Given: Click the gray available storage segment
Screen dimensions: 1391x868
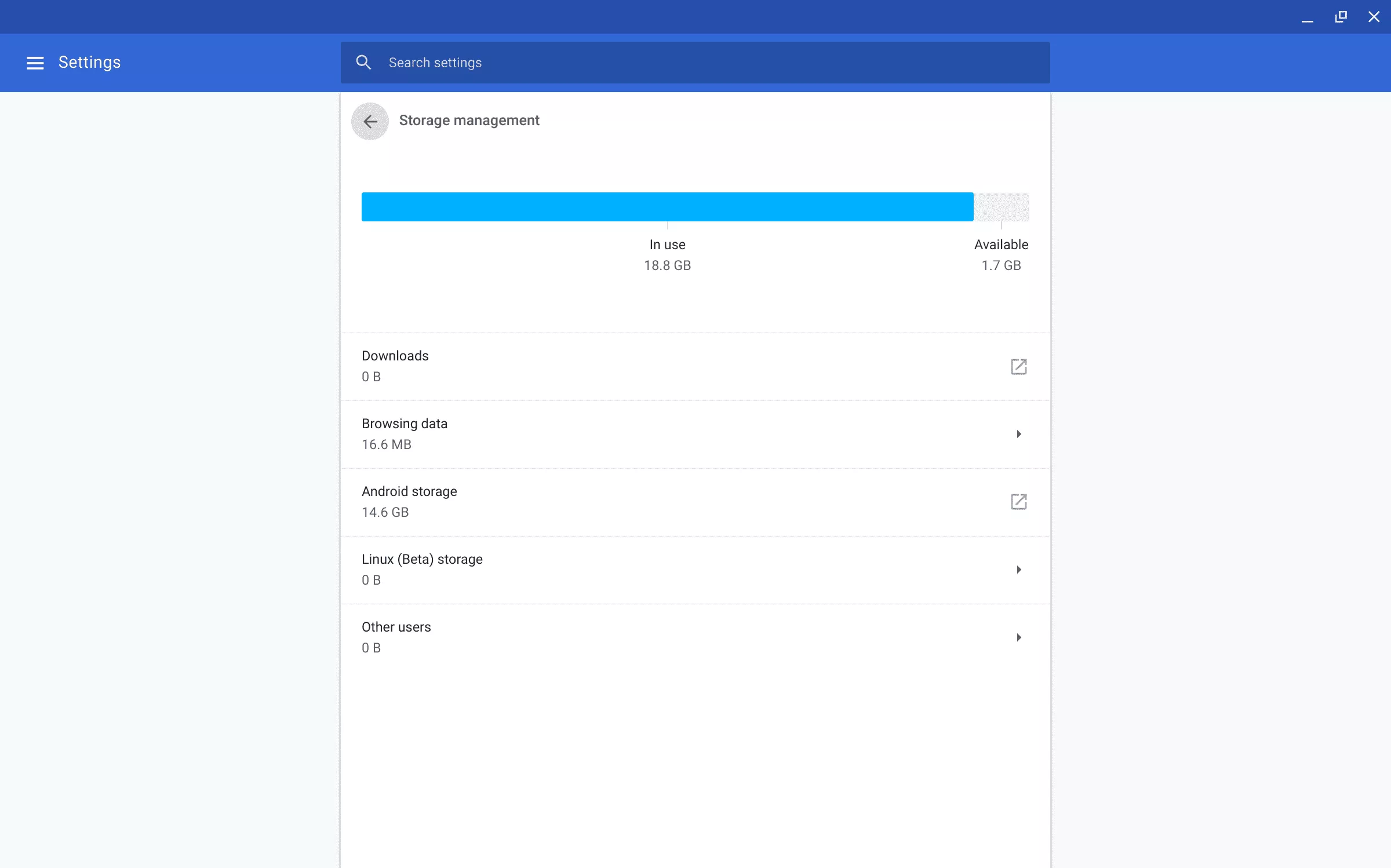Looking at the screenshot, I should coord(1001,207).
